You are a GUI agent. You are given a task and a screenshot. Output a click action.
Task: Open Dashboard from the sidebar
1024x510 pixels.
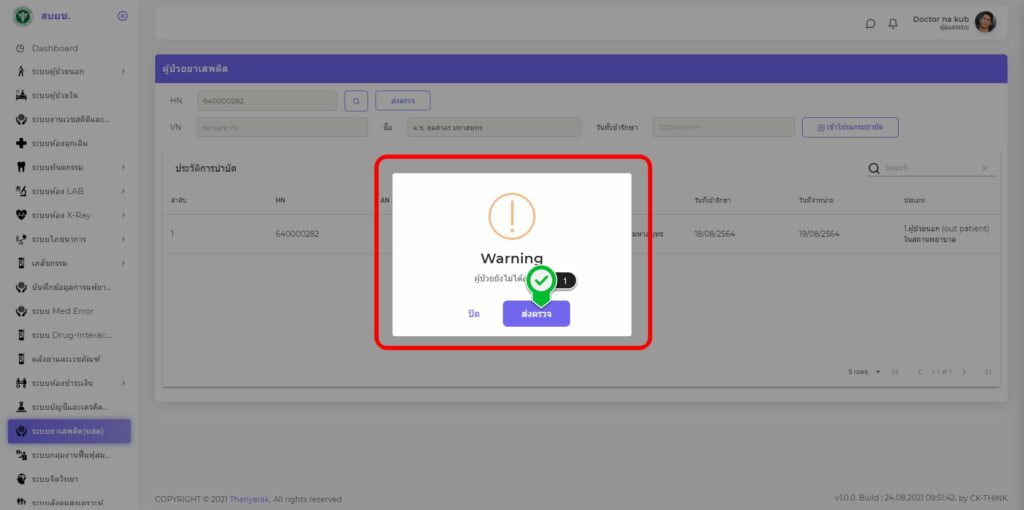[x=54, y=48]
